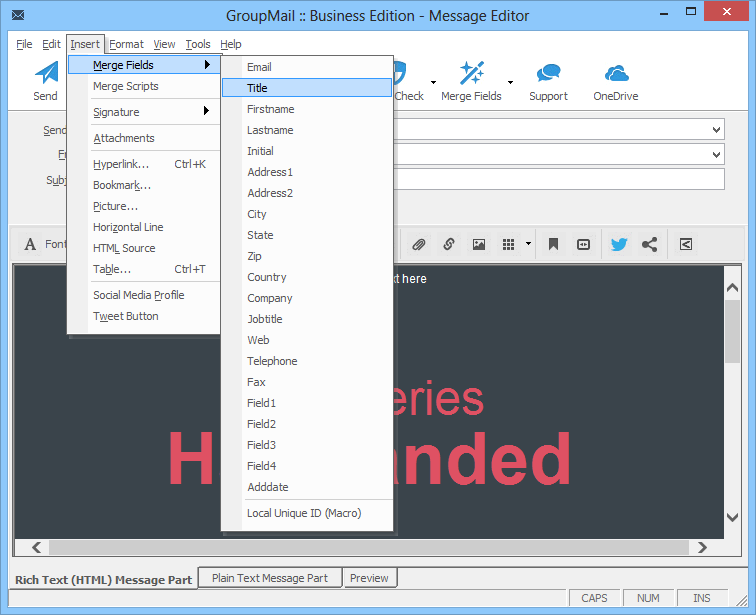
Task: Choose Merge Scripts menu entry
Action: pyautogui.click(x=144, y=86)
